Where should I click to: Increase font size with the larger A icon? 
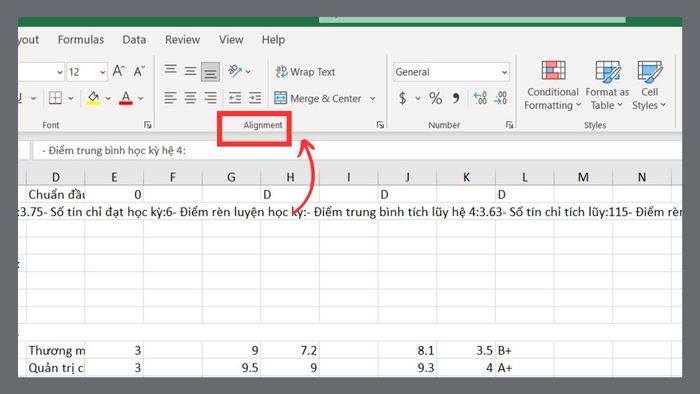(119, 71)
